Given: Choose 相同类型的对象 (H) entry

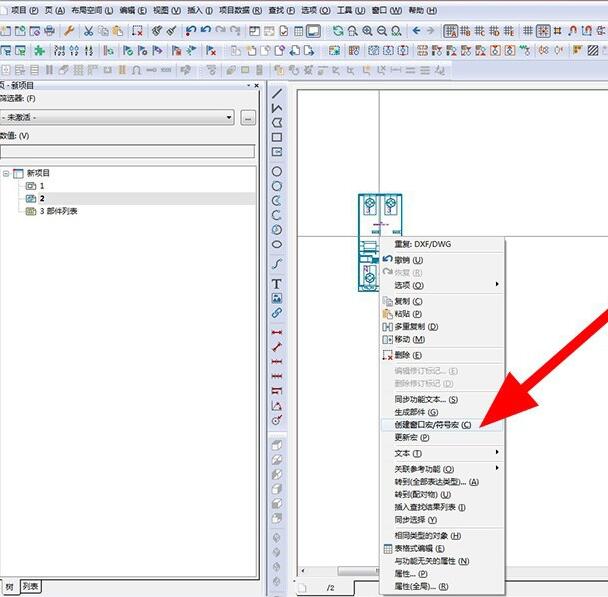Looking at the screenshot, I should pyautogui.click(x=442, y=536).
